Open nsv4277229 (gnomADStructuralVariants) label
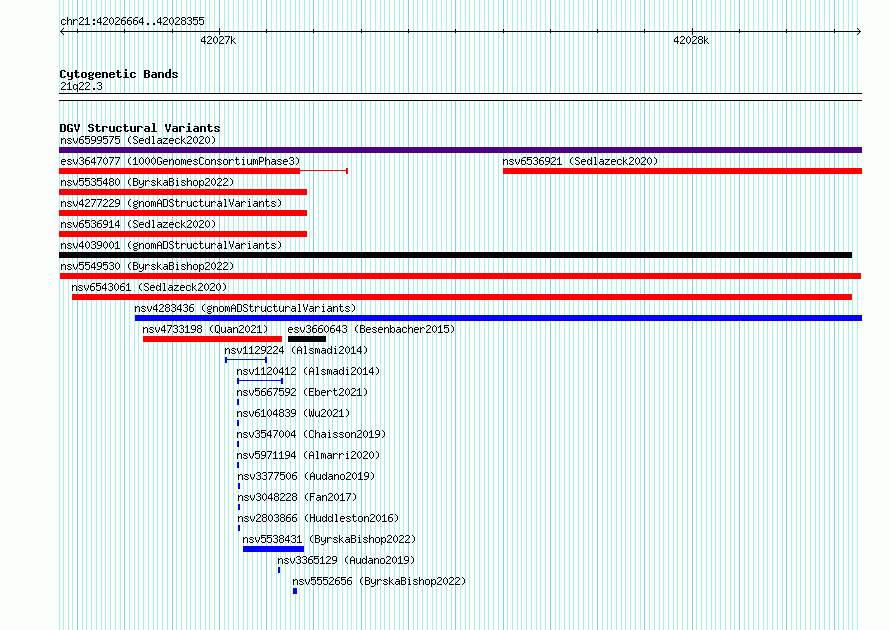This screenshot has width=890, height=630. (x=171, y=203)
